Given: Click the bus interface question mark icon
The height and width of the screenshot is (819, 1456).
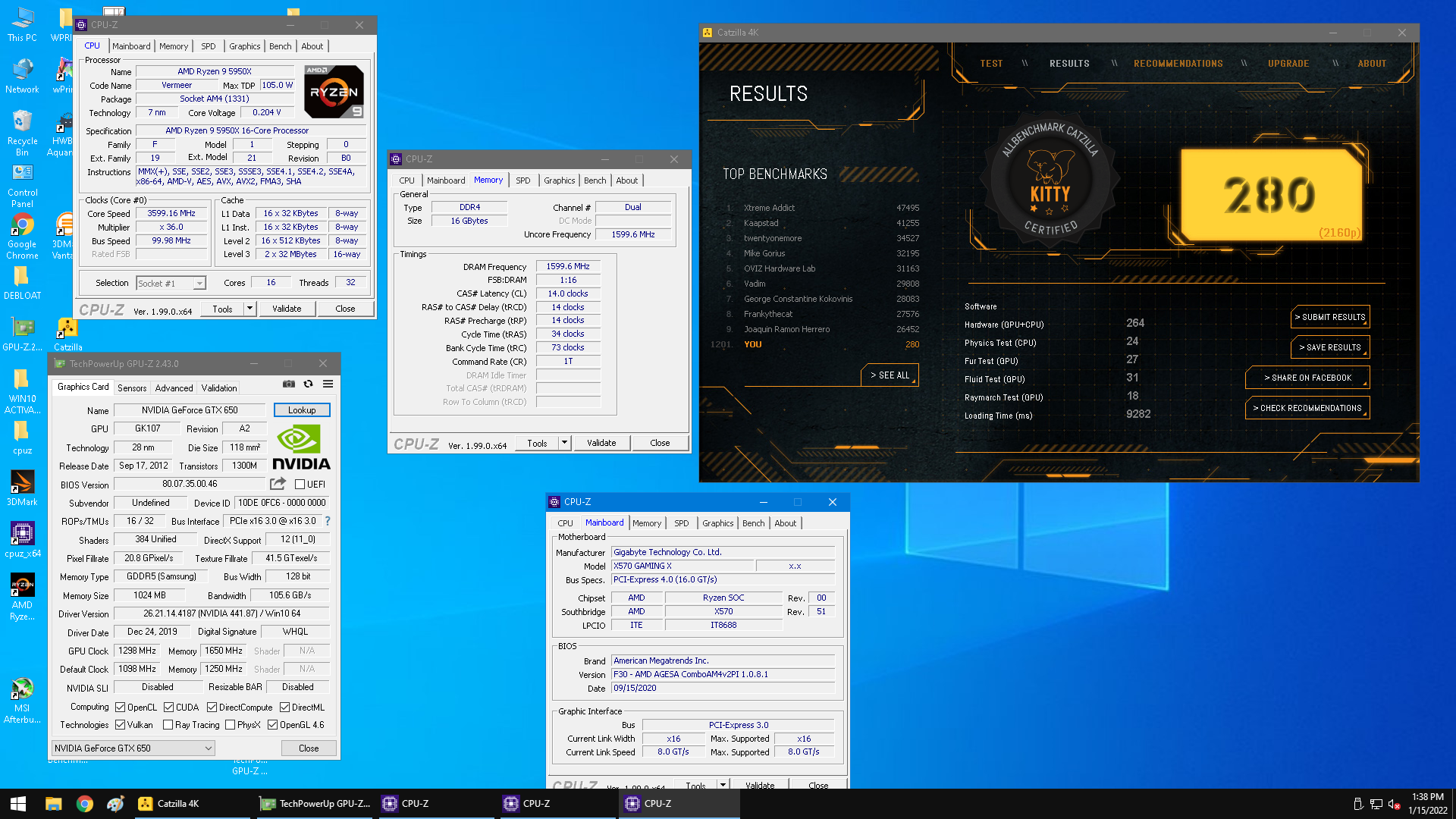Looking at the screenshot, I should tap(328, 521).
